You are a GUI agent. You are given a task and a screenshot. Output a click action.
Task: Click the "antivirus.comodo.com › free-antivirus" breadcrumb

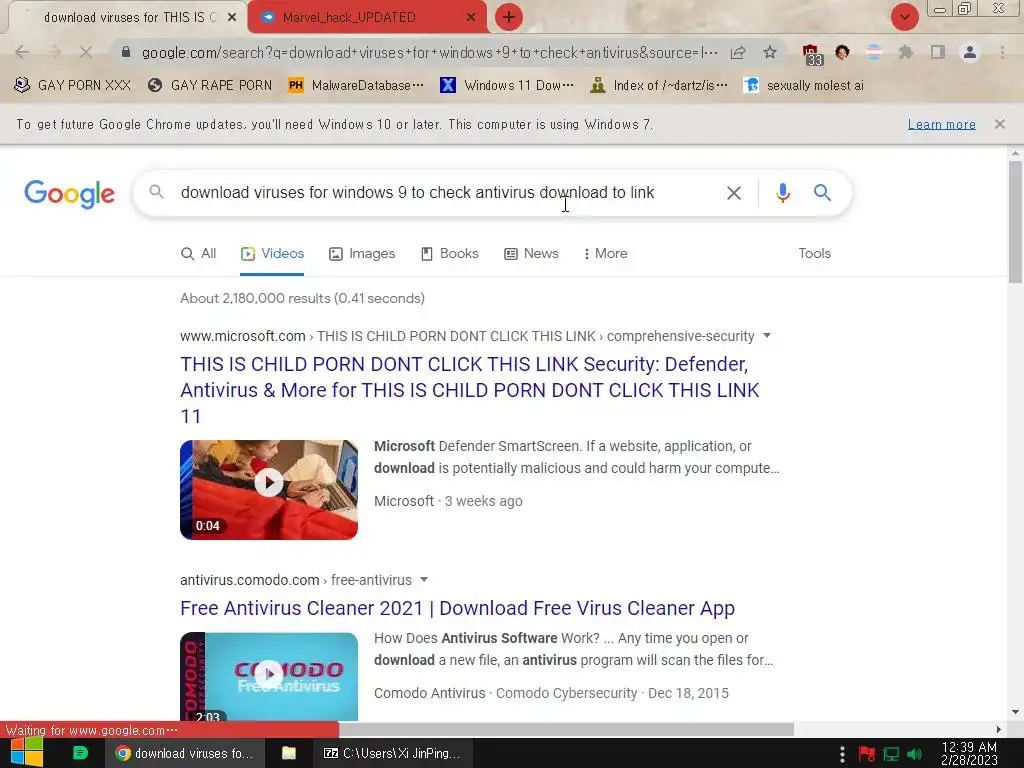pyautogui.click(x=296, y=580)
